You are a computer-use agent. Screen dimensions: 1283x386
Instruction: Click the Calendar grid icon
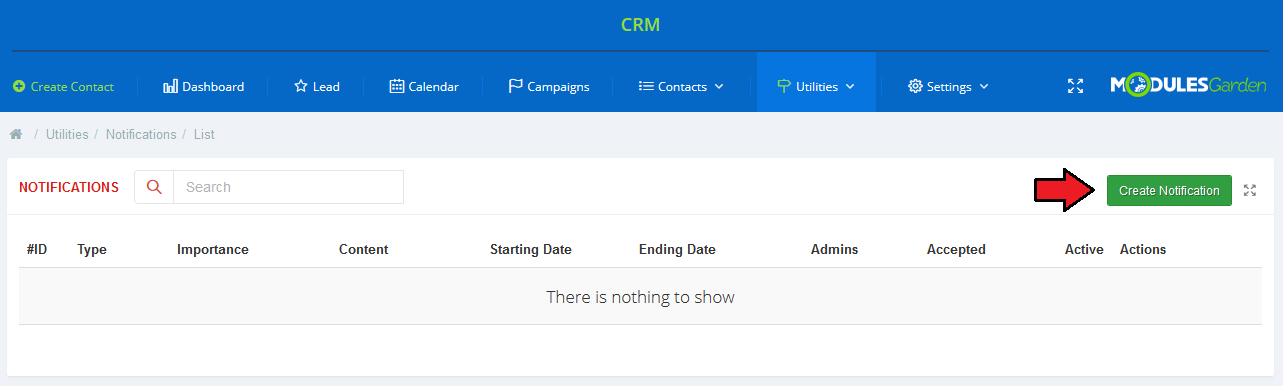(x=397, y=86)
